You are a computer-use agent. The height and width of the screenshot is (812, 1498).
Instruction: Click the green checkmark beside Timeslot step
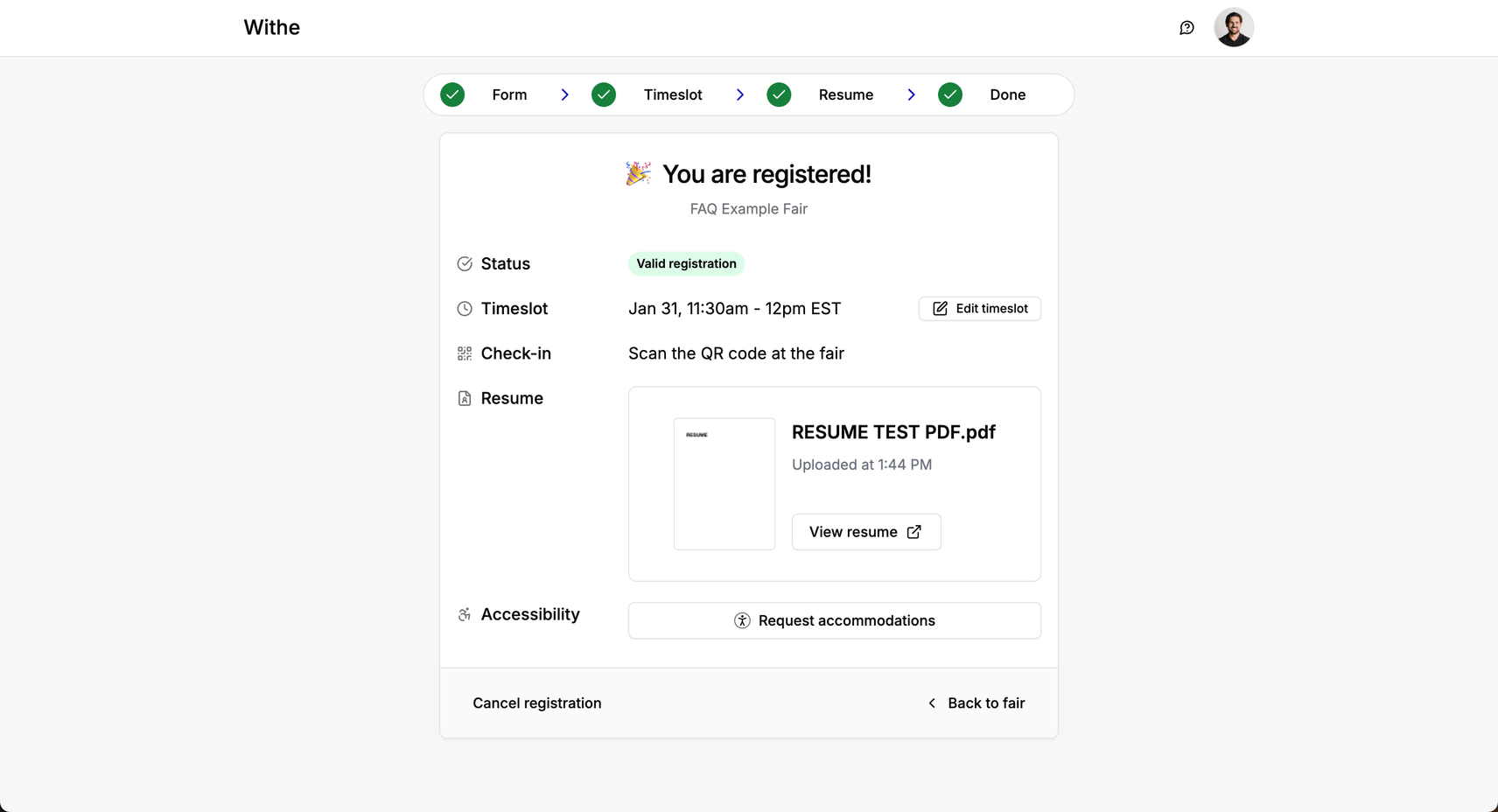click(604, 94)
